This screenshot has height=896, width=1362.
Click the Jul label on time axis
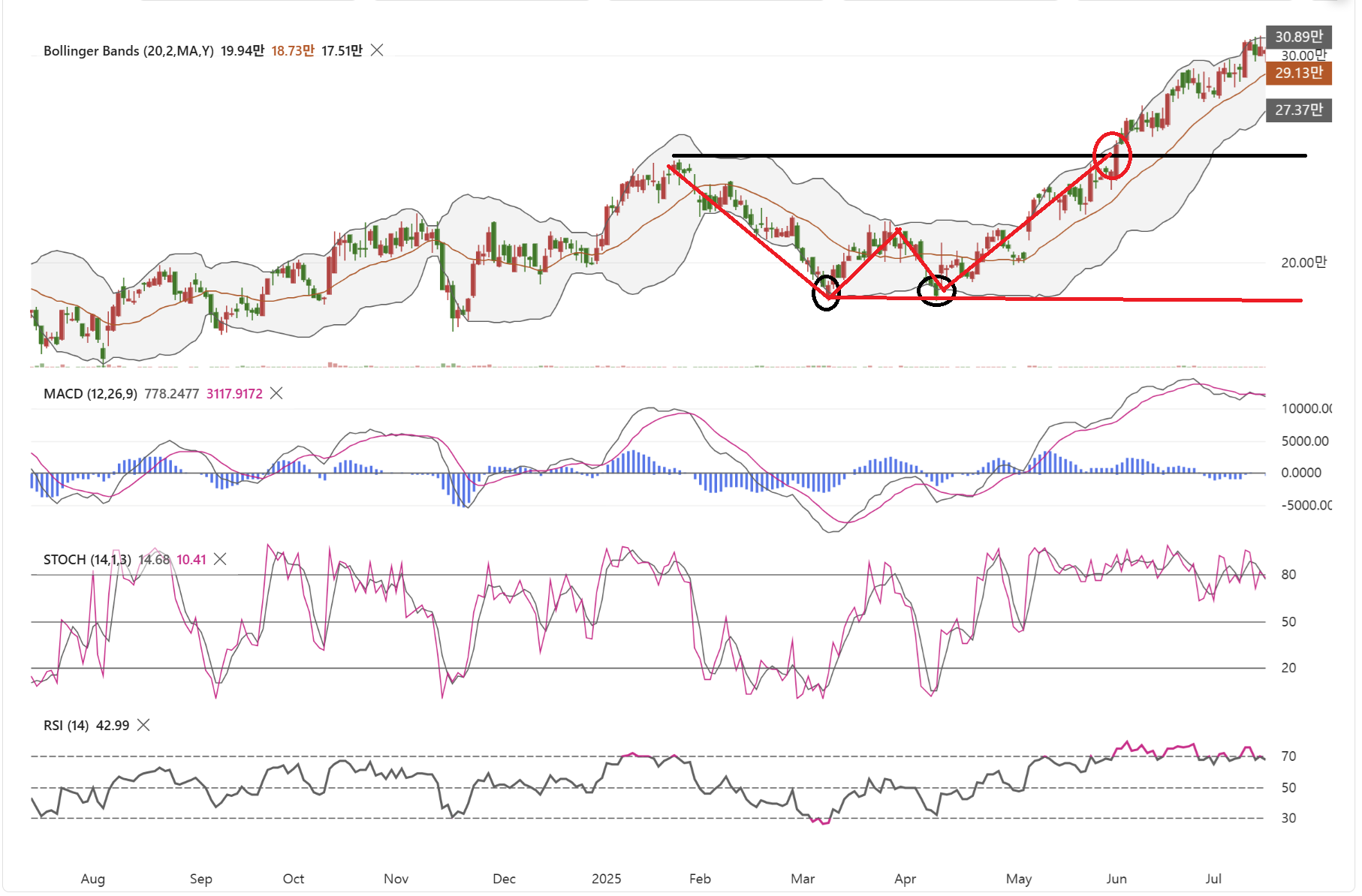tap(1213, 878)
